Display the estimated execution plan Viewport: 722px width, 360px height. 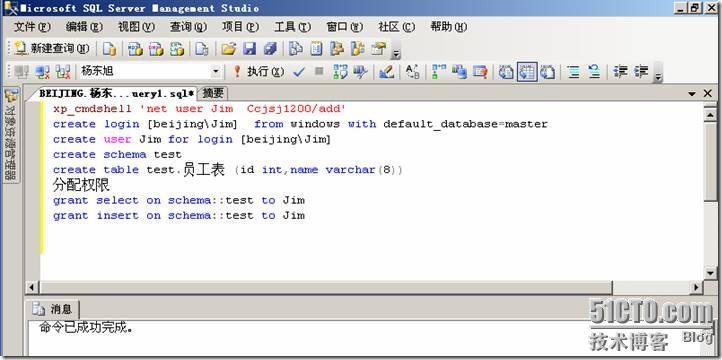click(340, 71)
